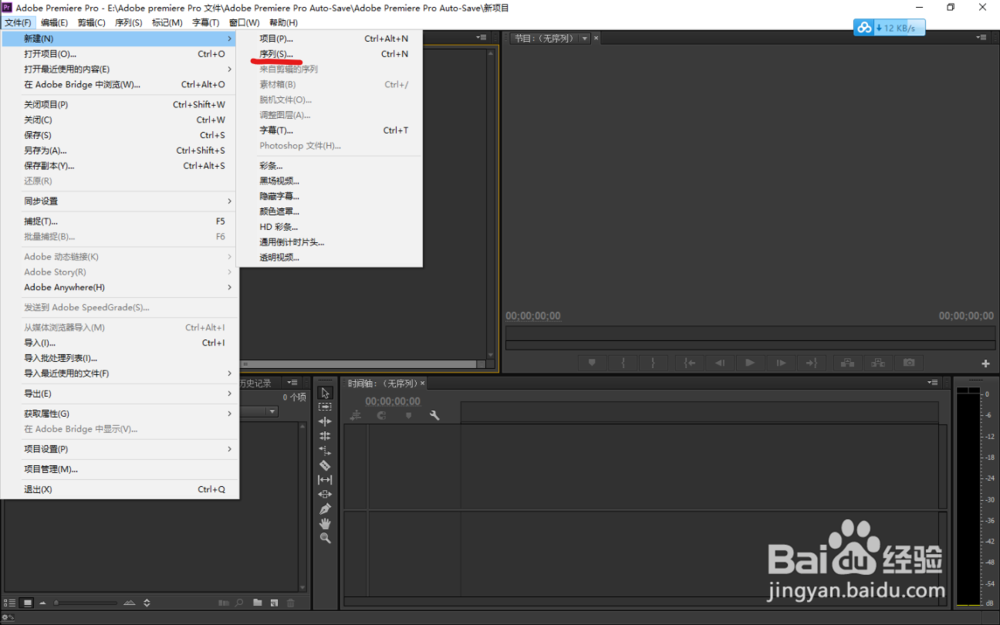This screenshot has height=625, width=1000.
Task: Click the cloud network speed widget
Action: (889, 27)
